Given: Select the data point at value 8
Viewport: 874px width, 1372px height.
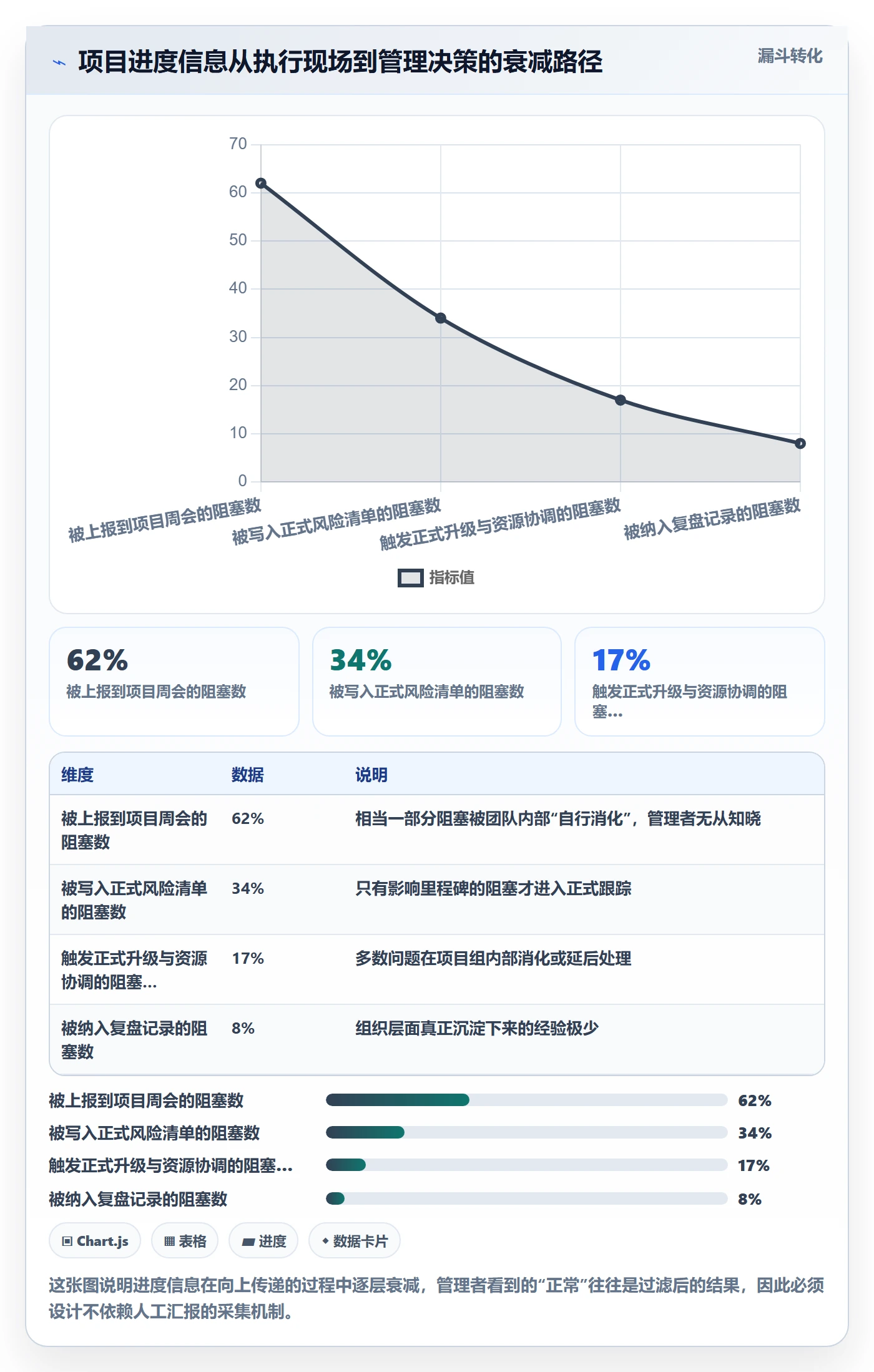Looking at the screenshot, I should 800,443.
